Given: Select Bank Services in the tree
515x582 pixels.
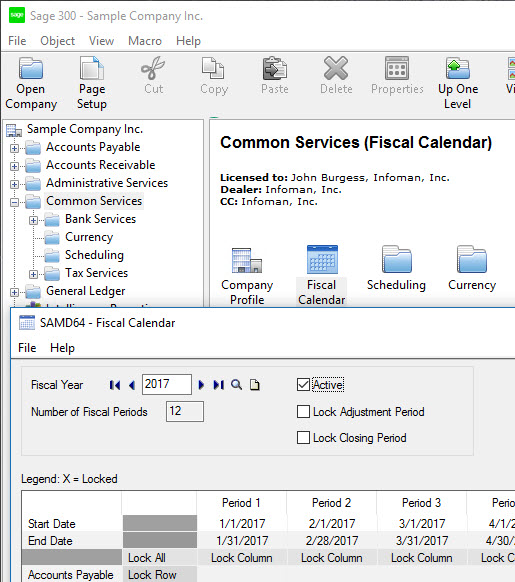Looking at the screenshot, I should click(x=101, y=219).
